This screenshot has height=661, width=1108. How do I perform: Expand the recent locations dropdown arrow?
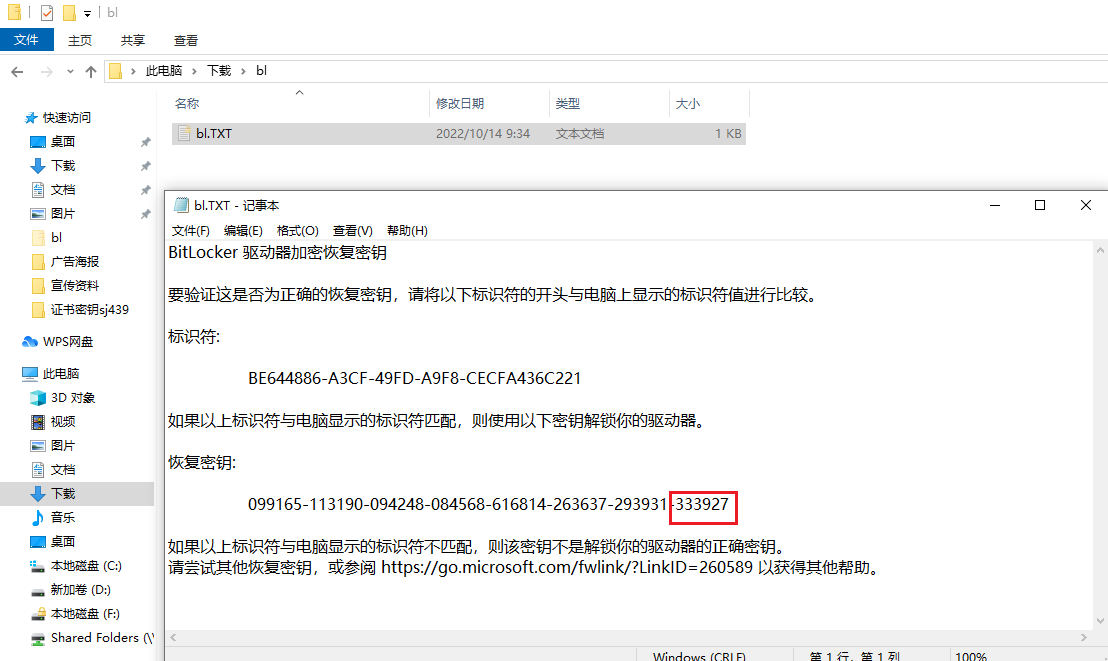(70, 71)
